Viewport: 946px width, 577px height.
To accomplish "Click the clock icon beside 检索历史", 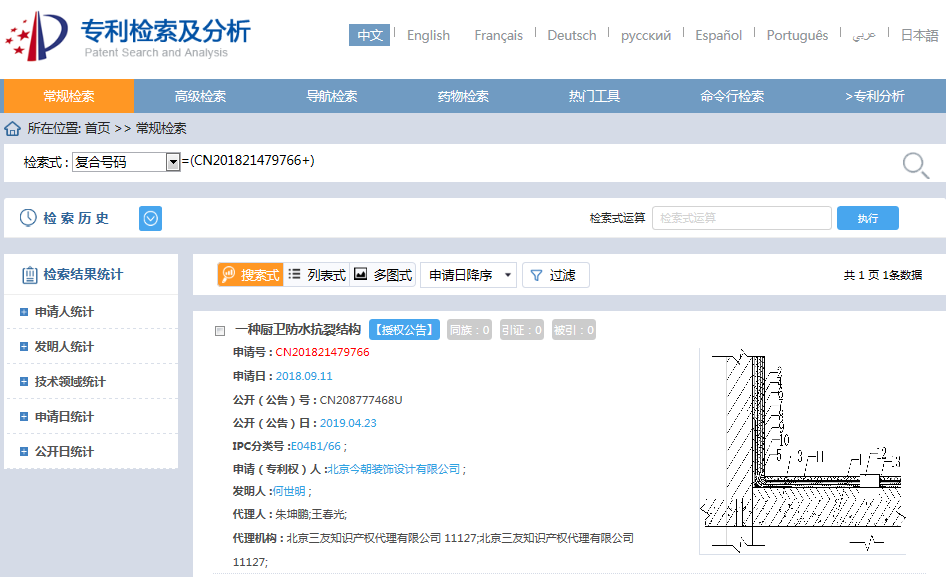I will tap(28, 218).
